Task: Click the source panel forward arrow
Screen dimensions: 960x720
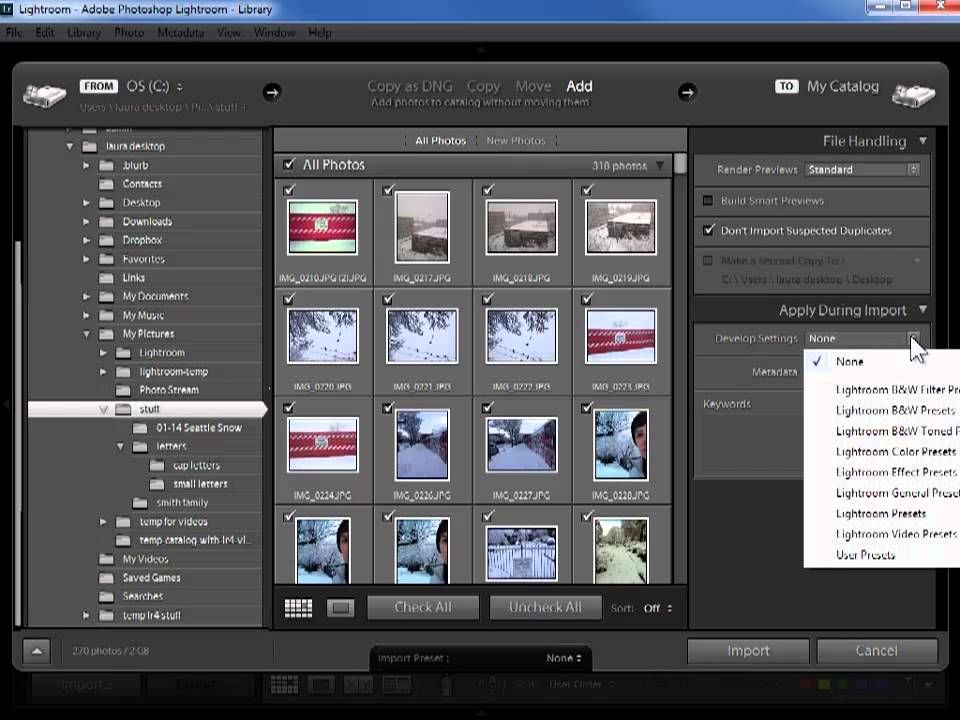Action: click(272, 92)
